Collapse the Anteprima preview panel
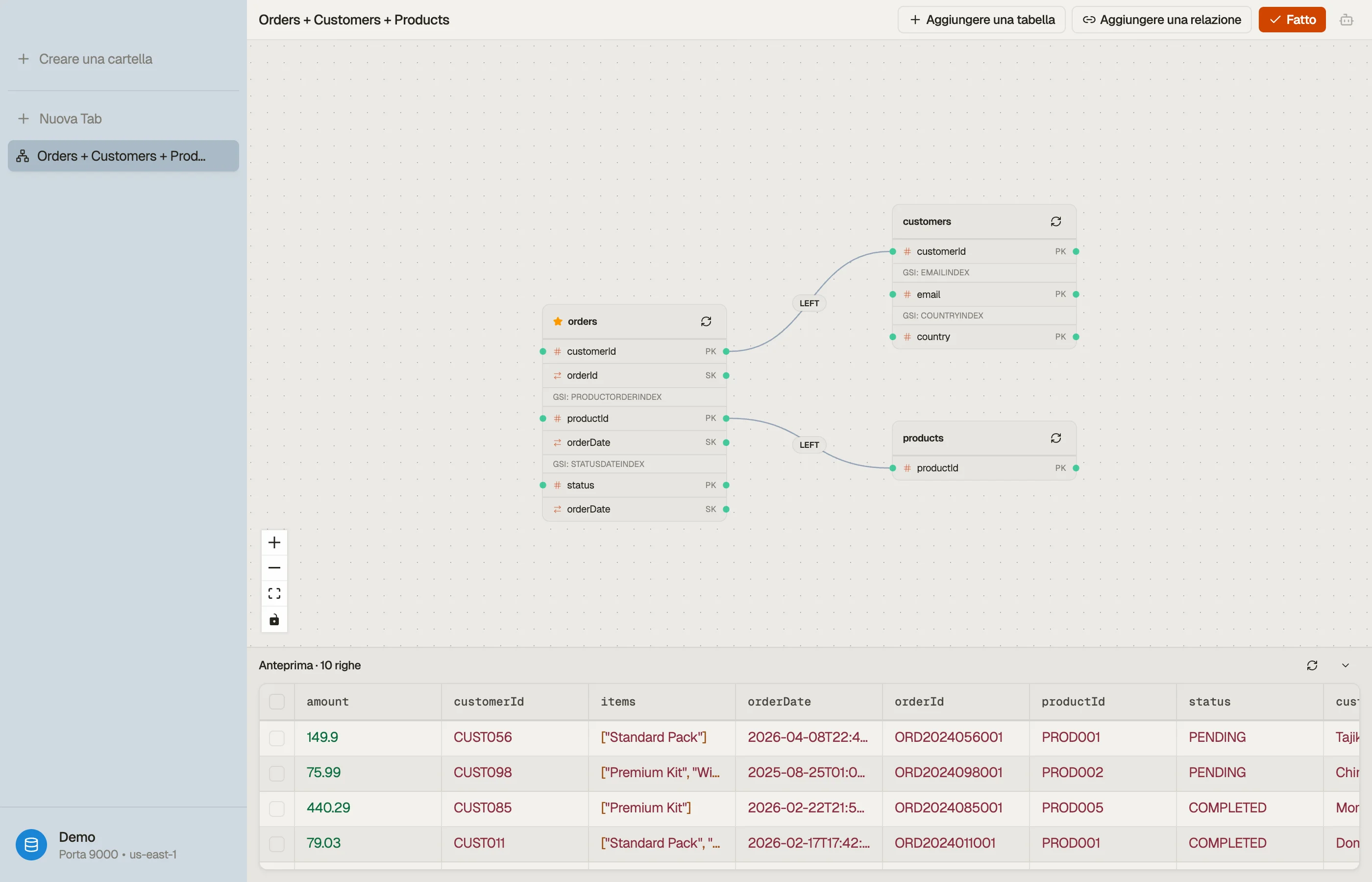Viewport: 1372px width, 882px height. (x=1345, y=665)
